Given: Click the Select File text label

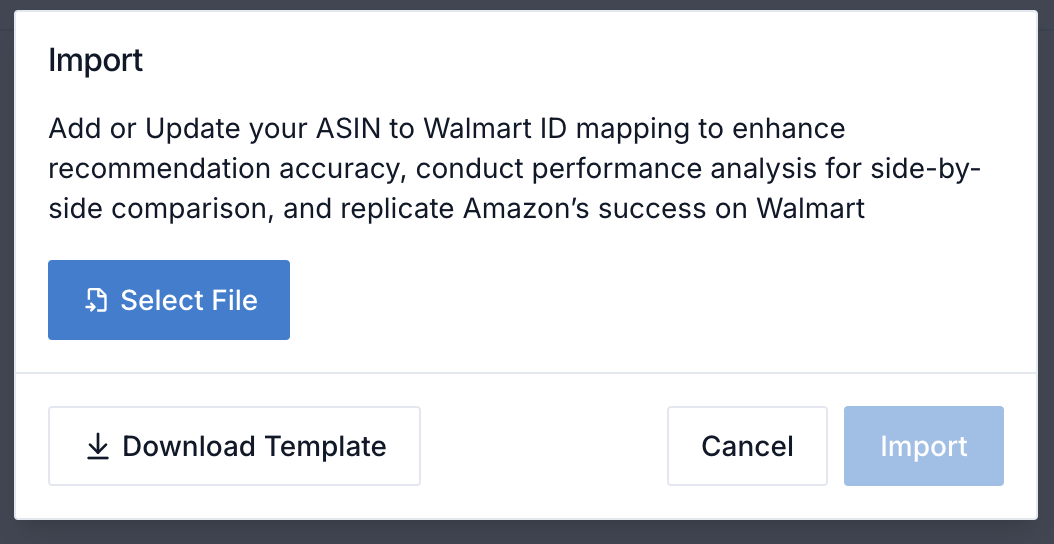Looking at the screenshot, I should (x=189, y=301).
